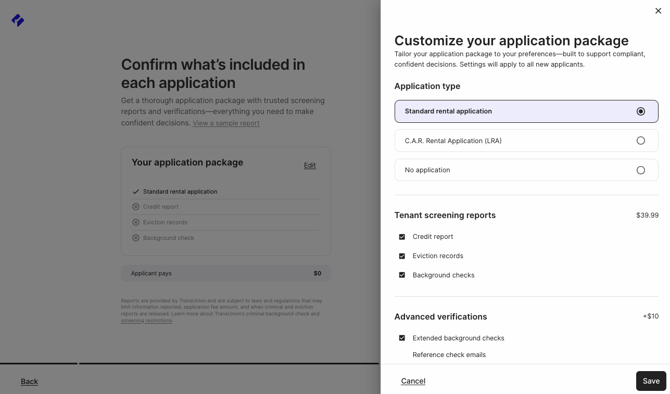Image resolution: width=670 pixels, height=394 pixels.
Task: Click the blue logo icon top-left
Action: 18,20
